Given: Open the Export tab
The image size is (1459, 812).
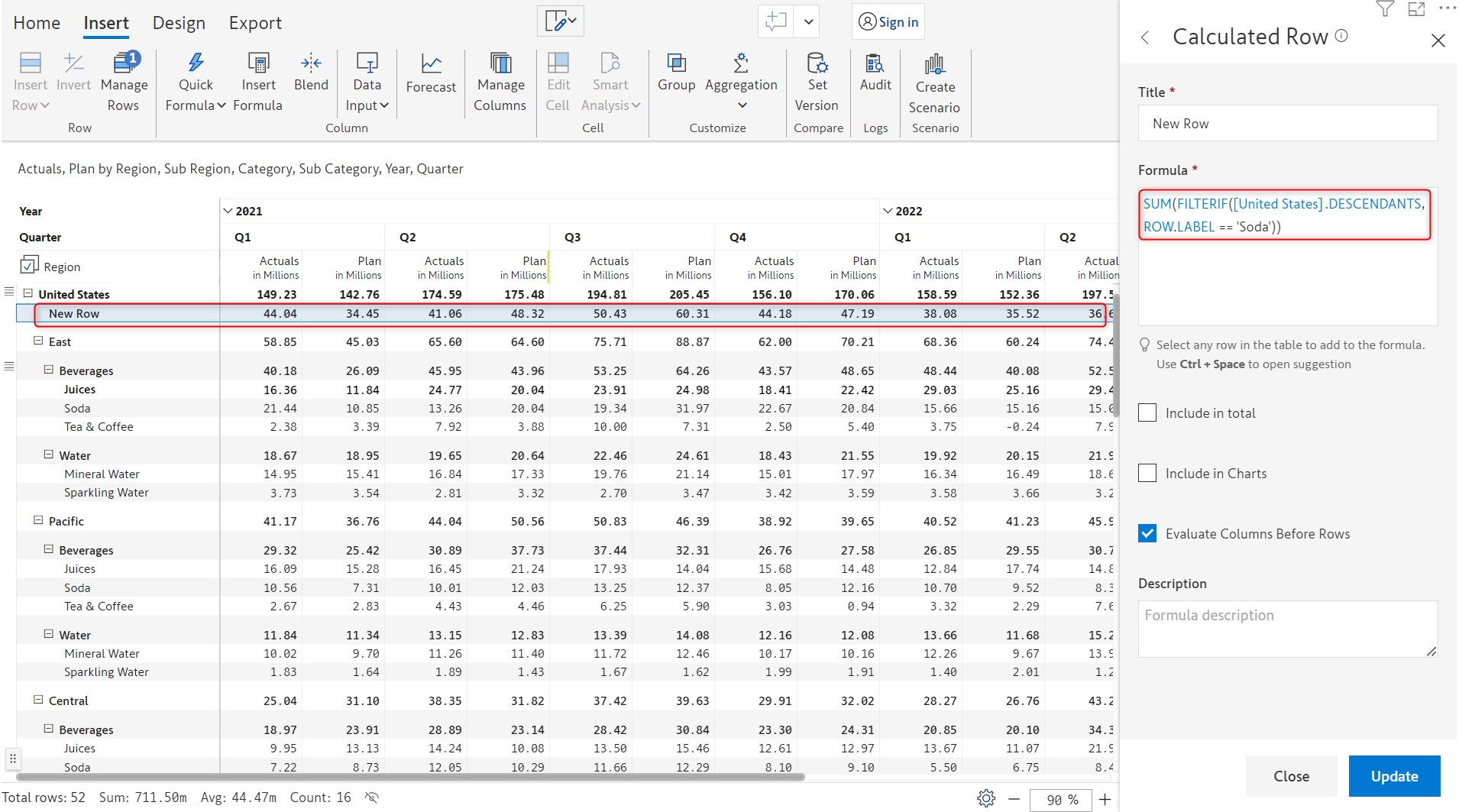Looking at the screenshot, I should click(x=255, y=23).
